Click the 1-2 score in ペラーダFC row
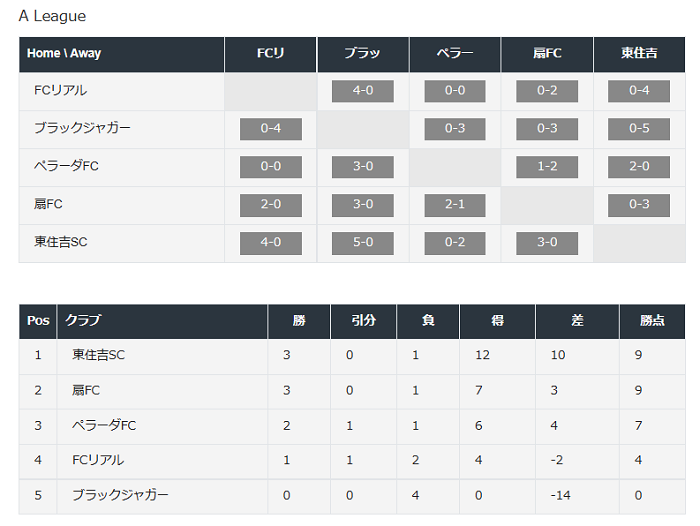Viewport: 700px width, 526px height. point(547,167)
